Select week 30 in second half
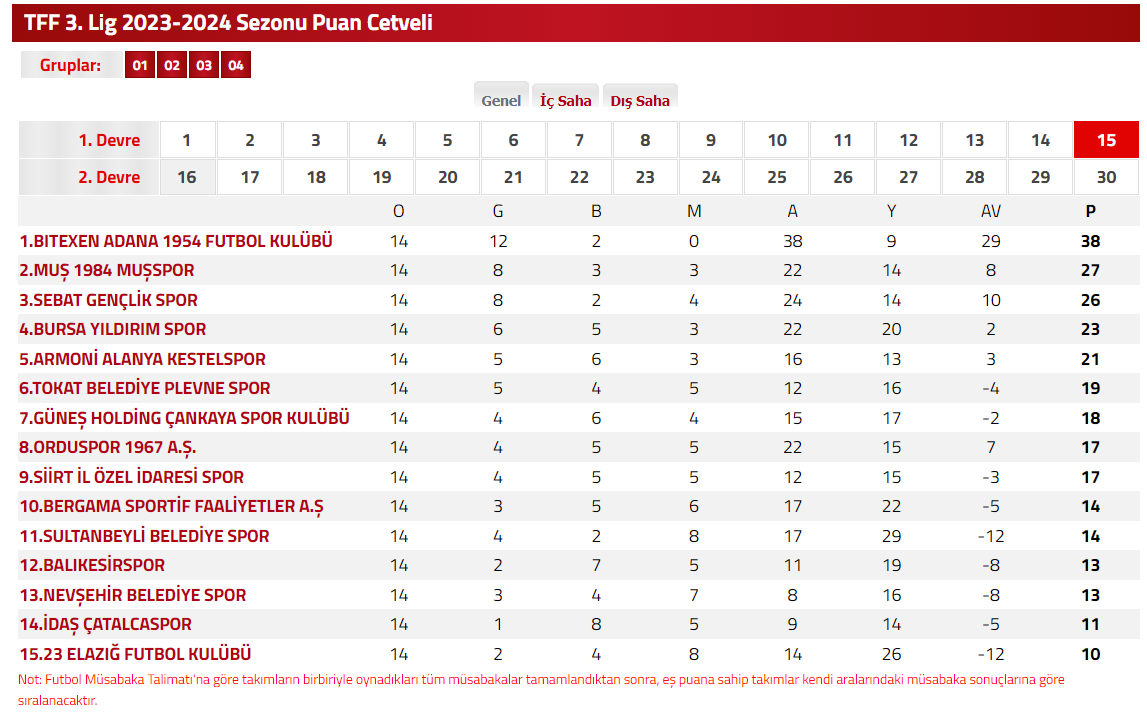Viewport: 1147px width, 725px height. pos(1106,177)
